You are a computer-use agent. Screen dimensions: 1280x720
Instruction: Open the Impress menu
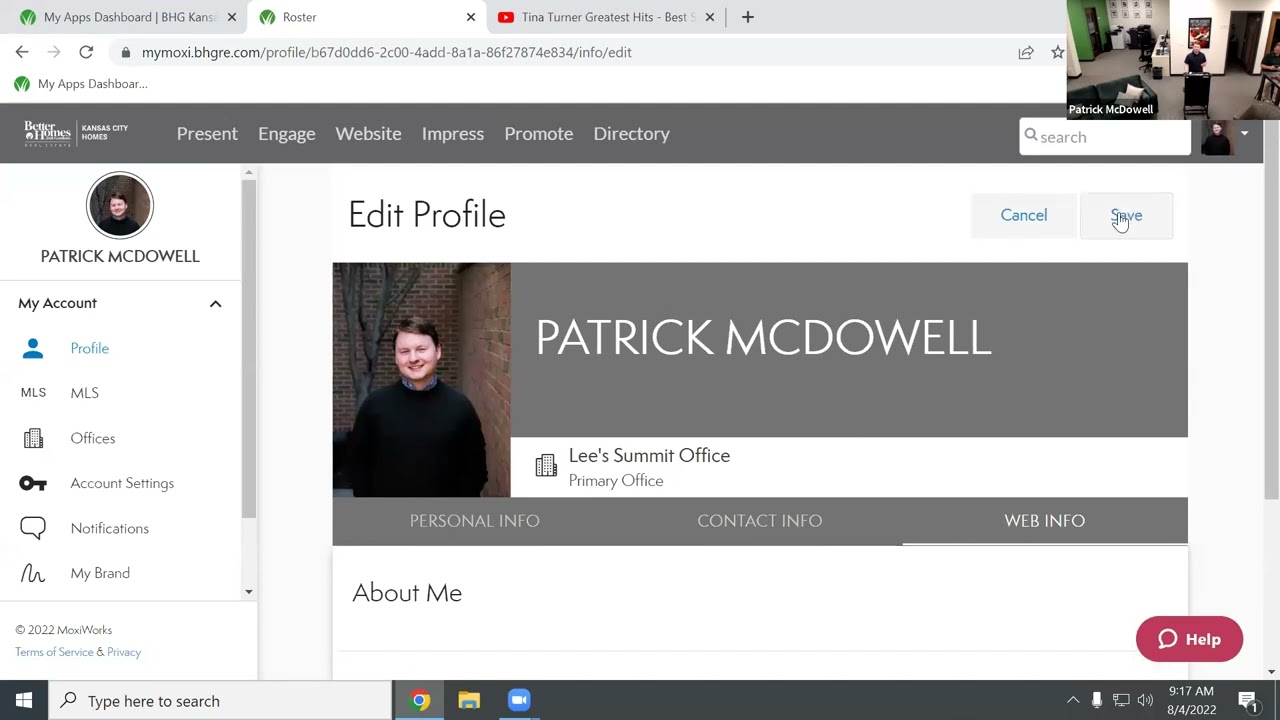point(453,133)
